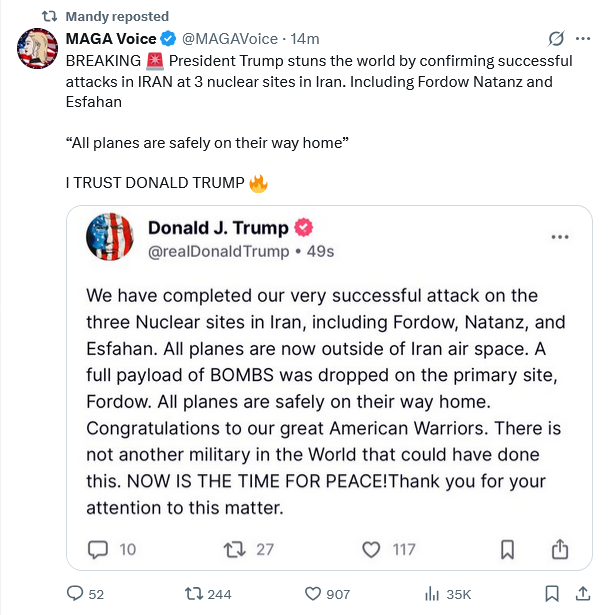Image resolution: width=608 pixels, height=615 pixels.
Task: Open more options on quoted Trump post
Action: 561,237
